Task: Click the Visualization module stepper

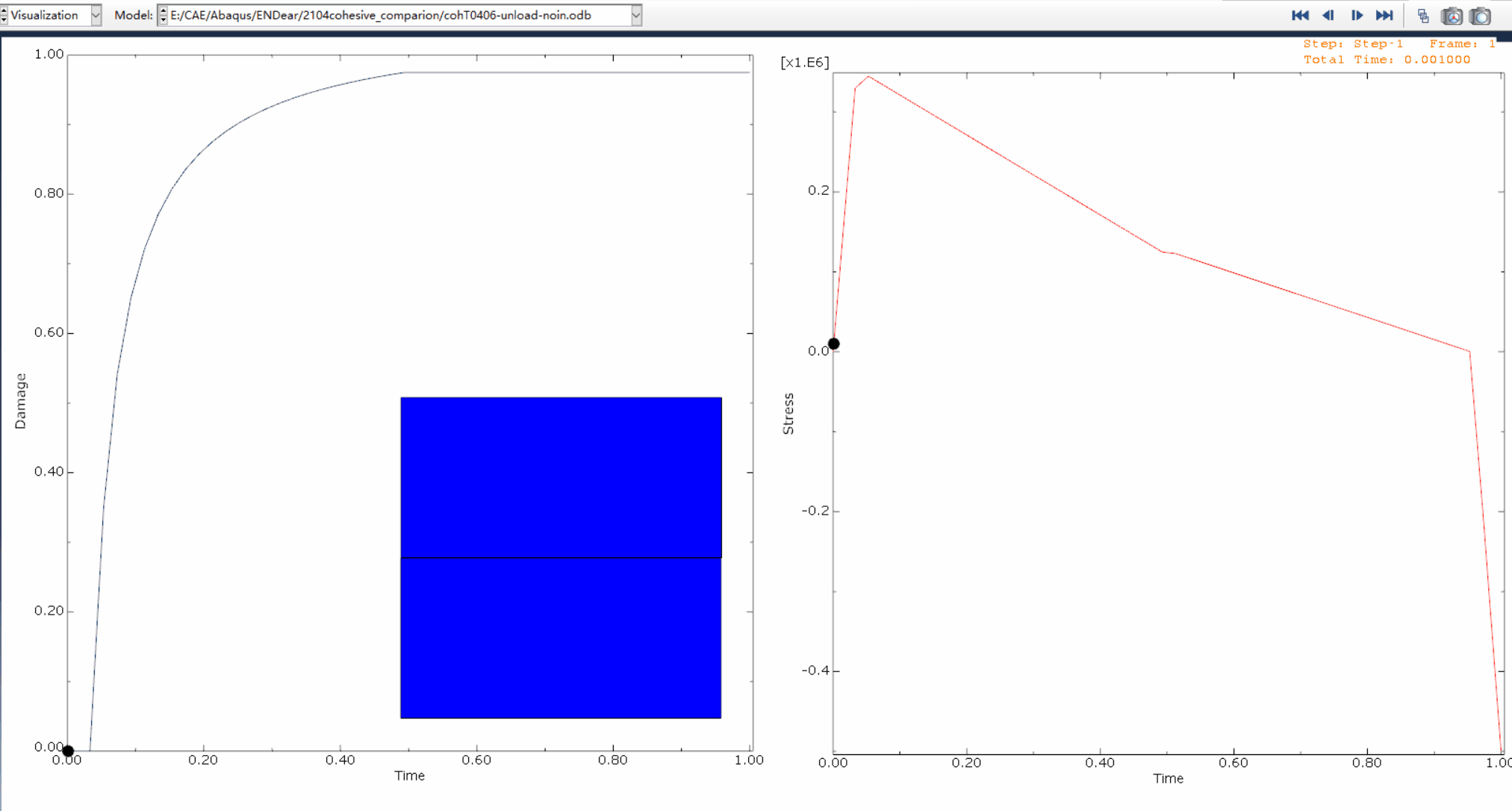Action: 4,15
